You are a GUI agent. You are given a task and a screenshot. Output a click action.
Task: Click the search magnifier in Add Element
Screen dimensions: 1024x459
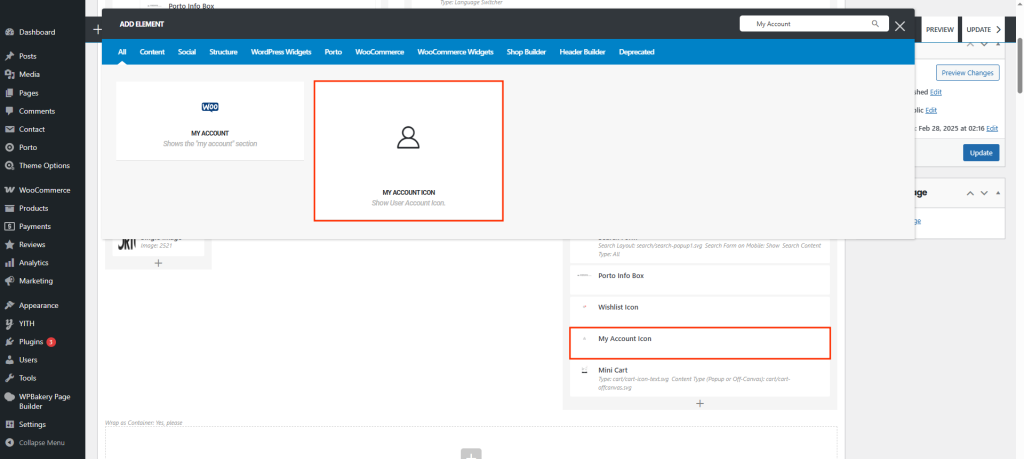(875, 23)
